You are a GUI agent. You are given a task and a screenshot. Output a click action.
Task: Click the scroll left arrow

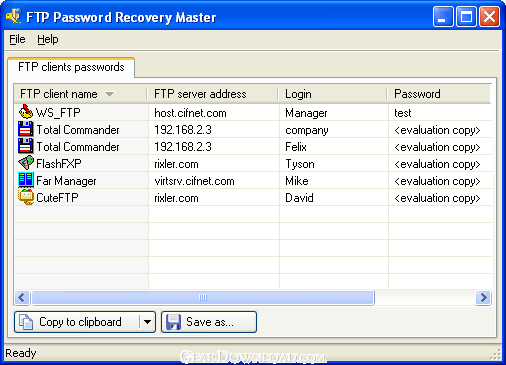[22, 297]
